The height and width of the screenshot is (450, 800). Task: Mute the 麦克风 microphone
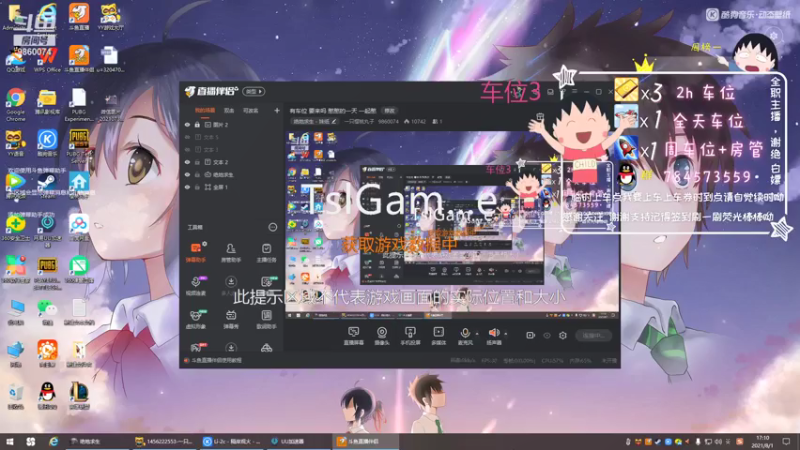pos(465,335)
